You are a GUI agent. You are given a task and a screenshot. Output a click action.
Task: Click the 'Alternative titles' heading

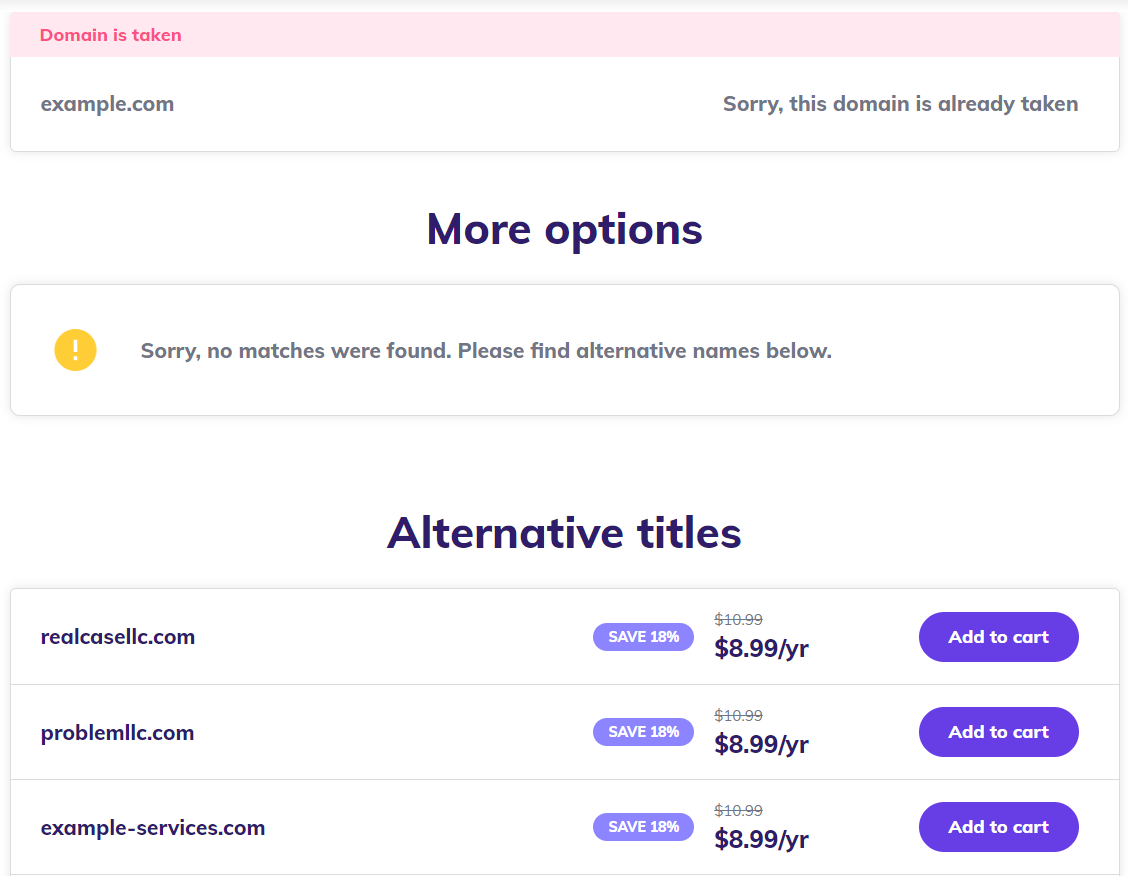(x=565, y=533)
